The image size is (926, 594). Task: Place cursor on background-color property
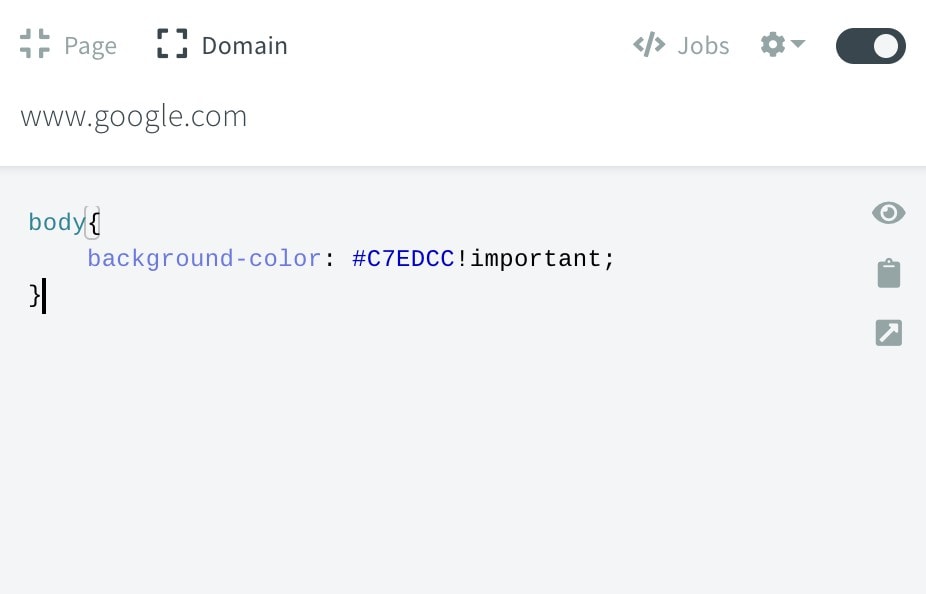(204, 259)
